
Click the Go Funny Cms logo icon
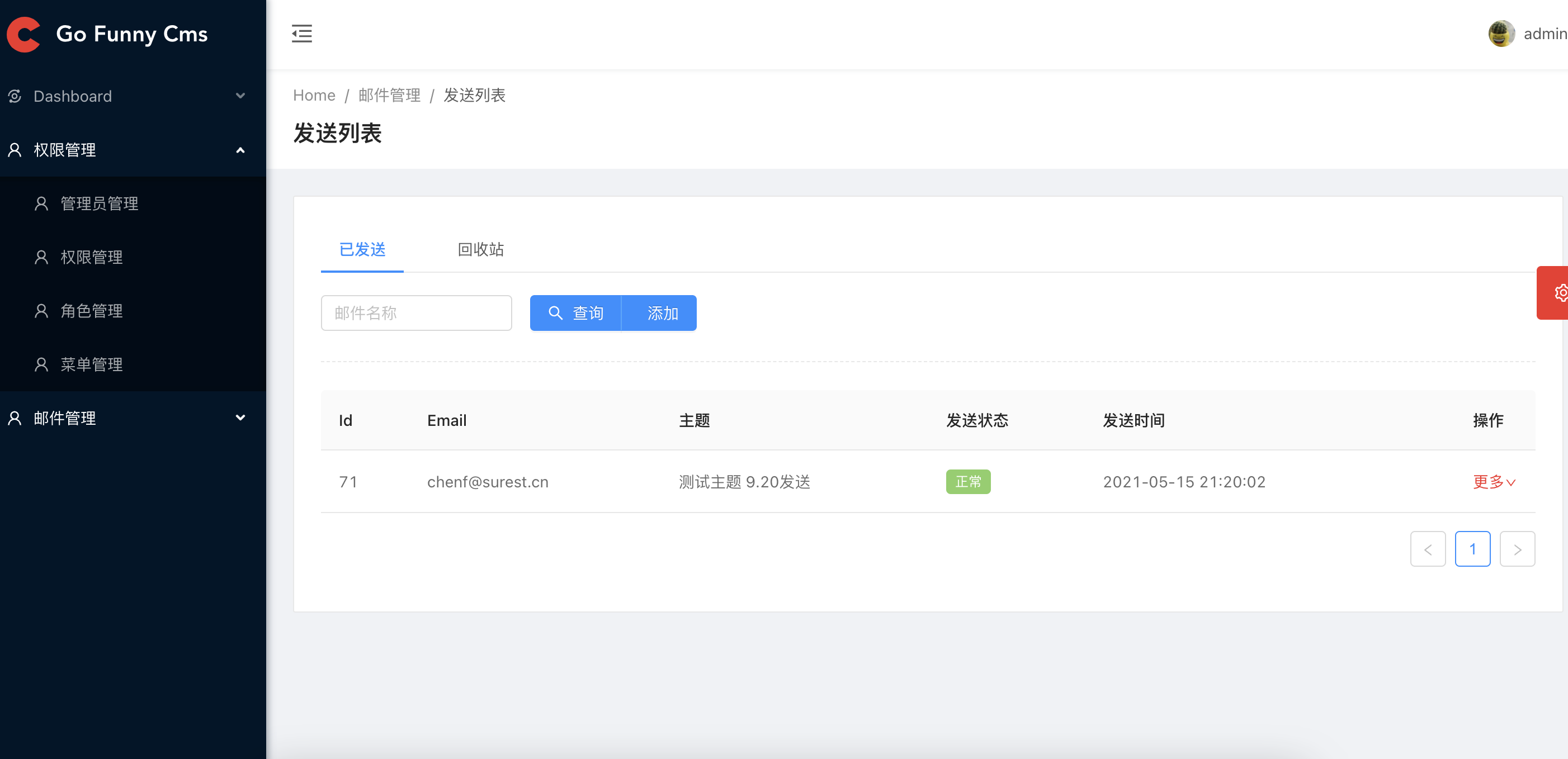(x=23, y=34)
